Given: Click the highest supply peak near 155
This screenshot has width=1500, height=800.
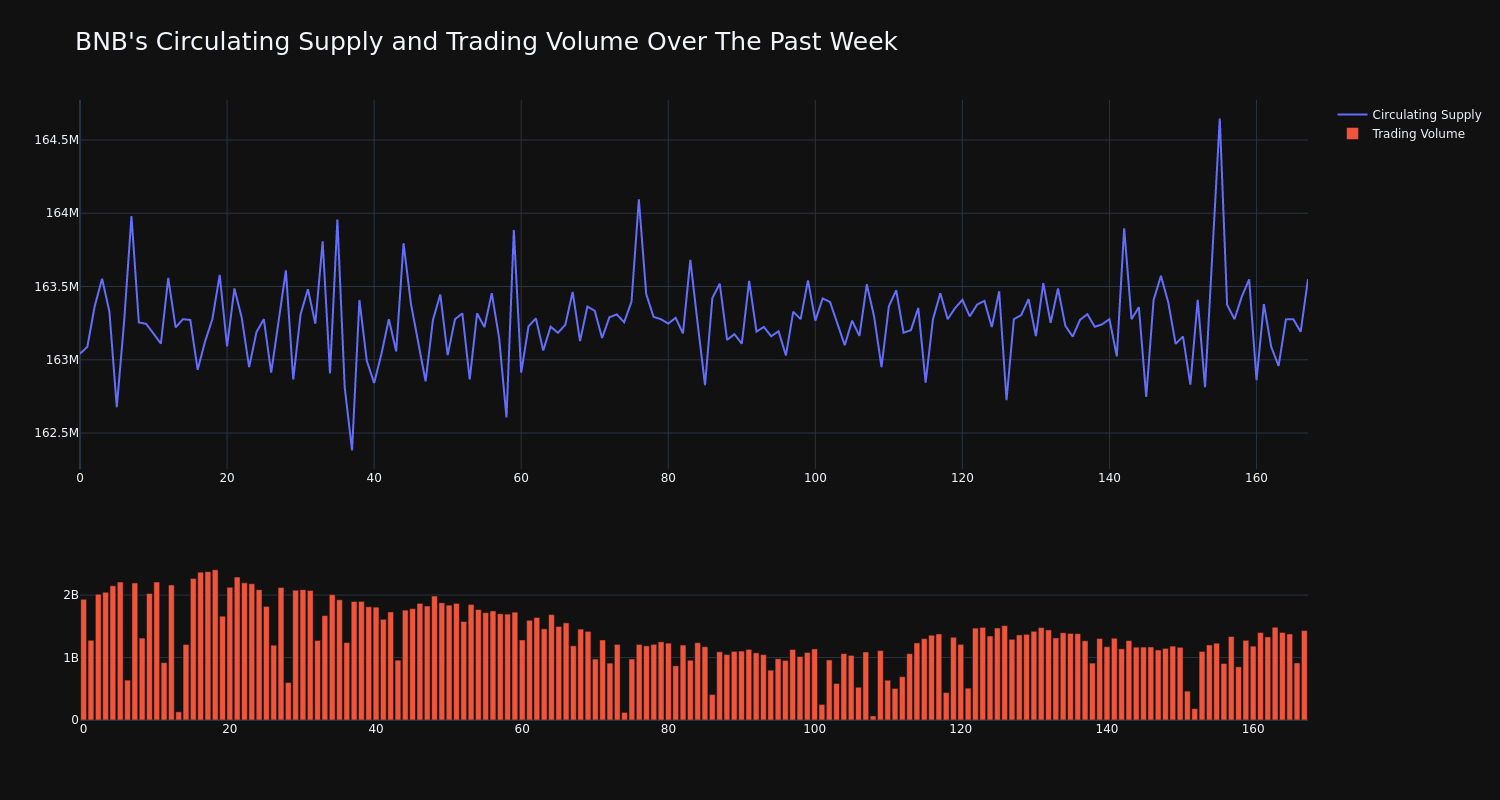Looking at the screenshot, I should pyautogui.click(x=1219, y=120).
